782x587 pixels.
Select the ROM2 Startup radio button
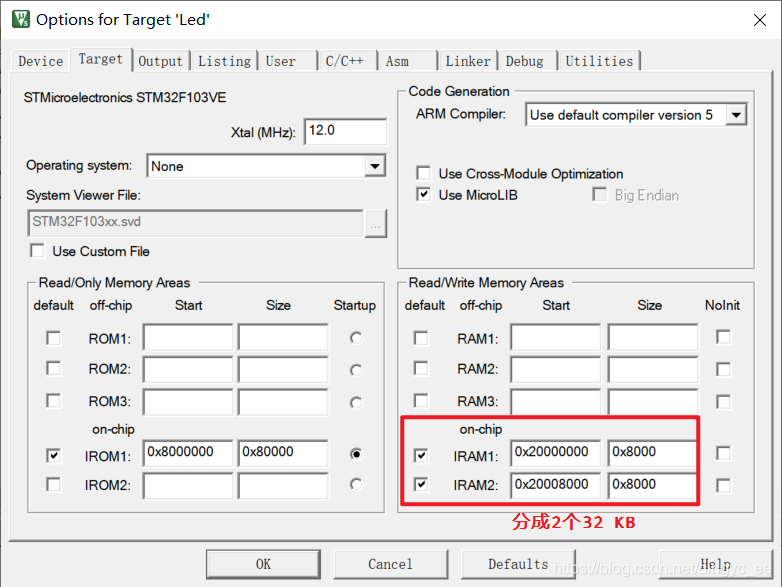point(356,370)
